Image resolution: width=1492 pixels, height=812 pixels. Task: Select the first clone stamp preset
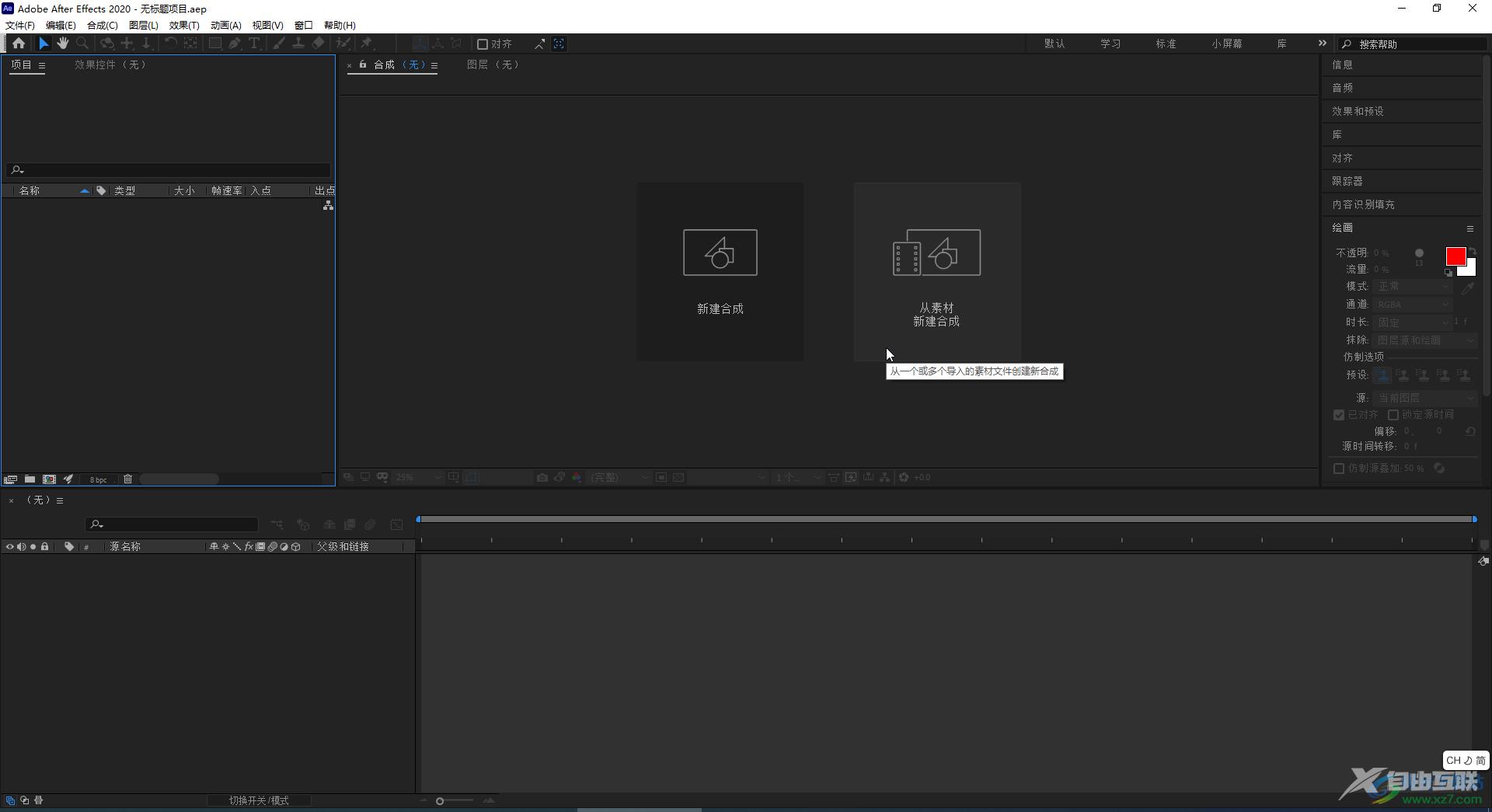1382,375
